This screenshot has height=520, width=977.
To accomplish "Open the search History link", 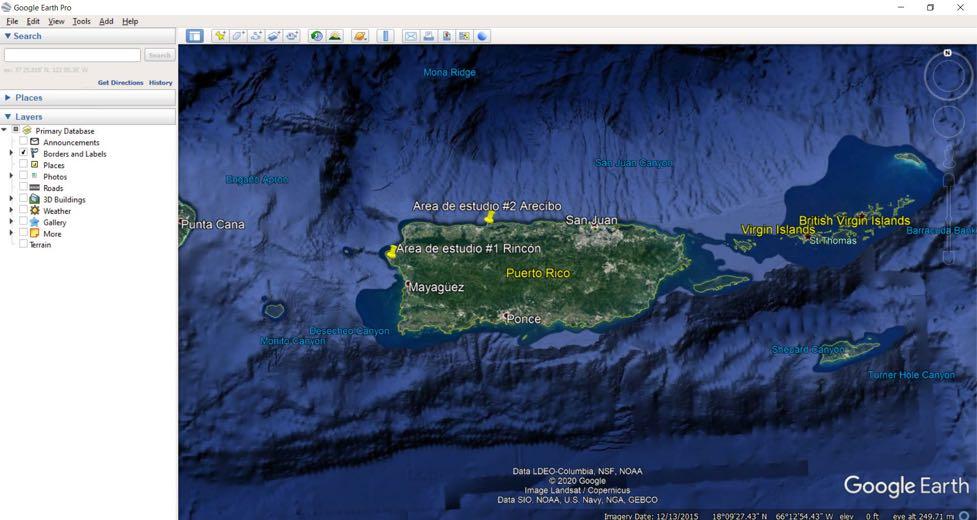I will (160, 82).
